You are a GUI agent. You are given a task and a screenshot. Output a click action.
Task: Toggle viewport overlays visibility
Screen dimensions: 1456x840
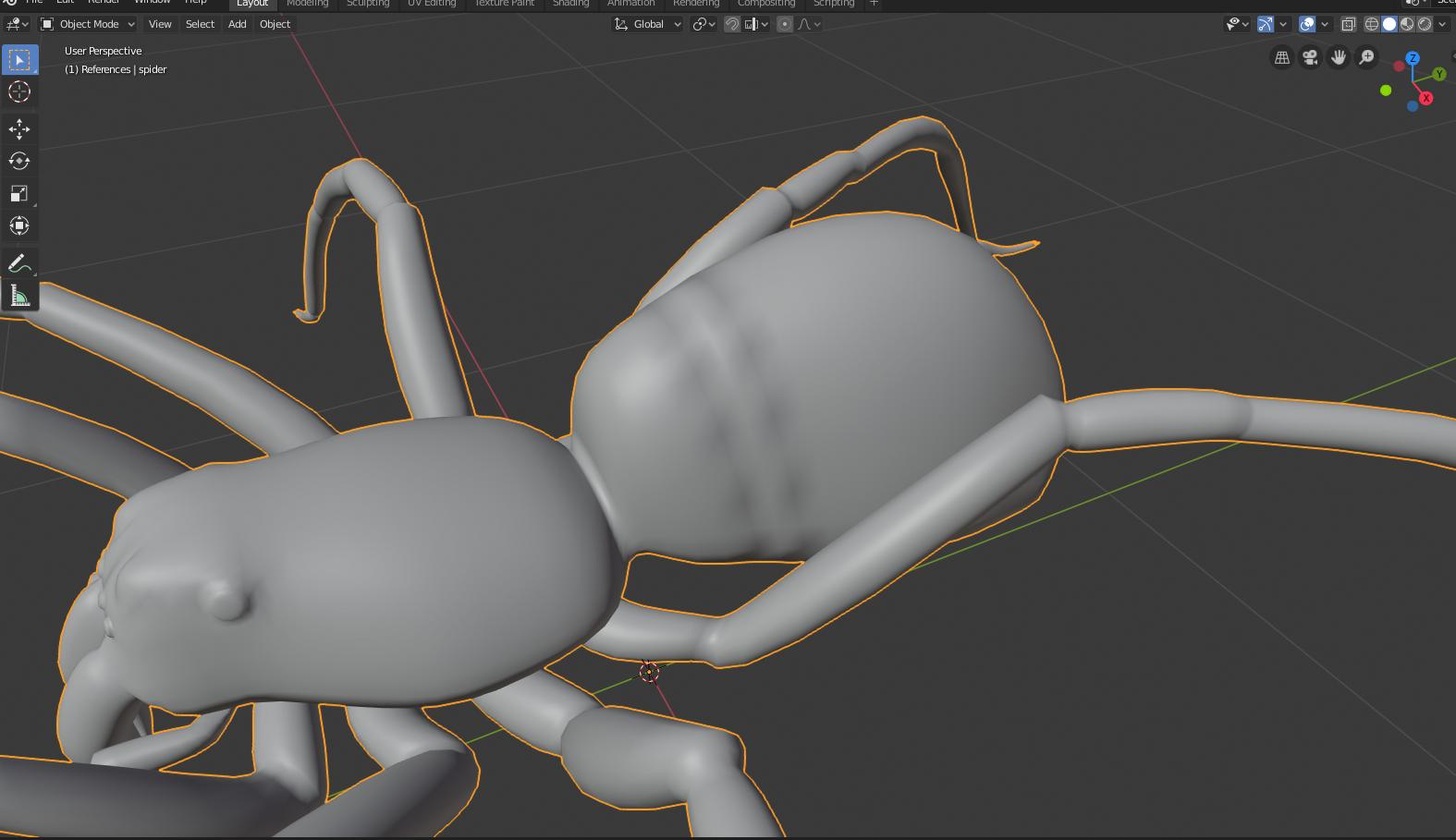pos(1307,24)
